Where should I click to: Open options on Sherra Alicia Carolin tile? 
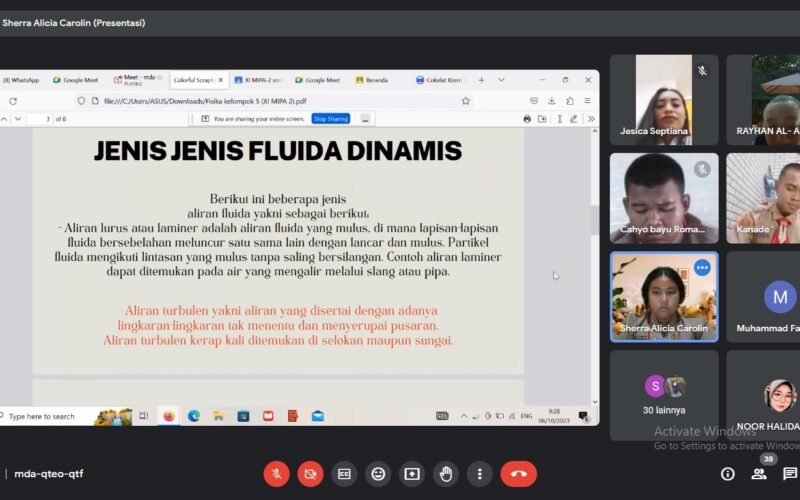[702, 268]
